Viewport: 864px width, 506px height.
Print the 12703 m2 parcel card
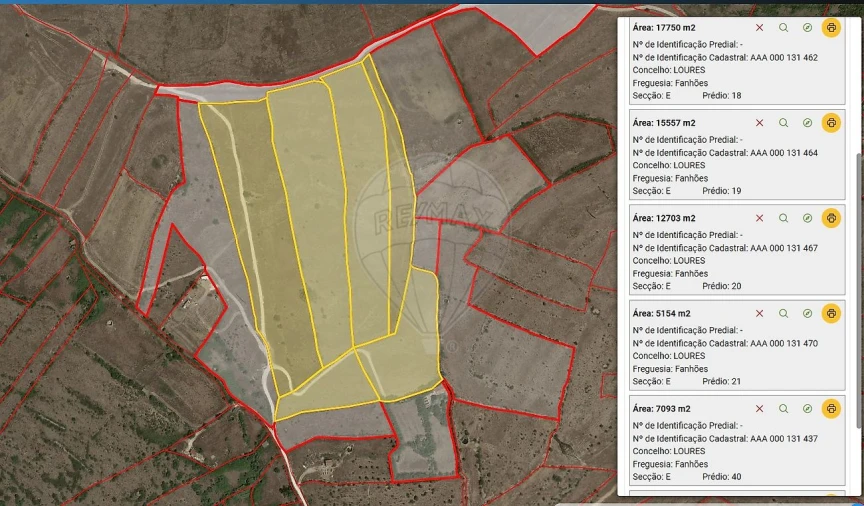831,218
